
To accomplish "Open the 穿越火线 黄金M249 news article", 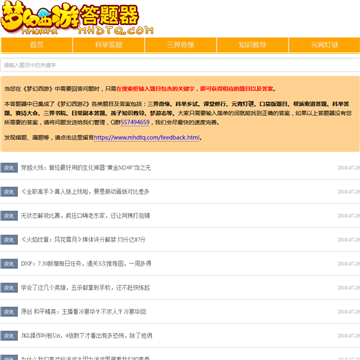I will 86,168.
